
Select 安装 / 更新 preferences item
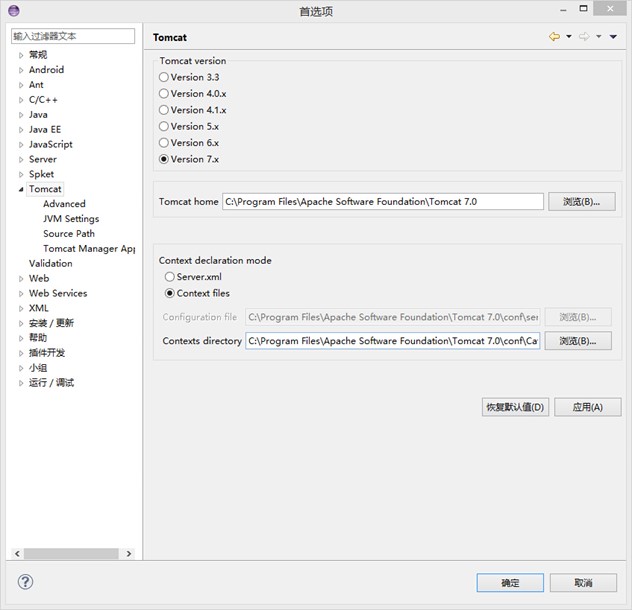(x=51, y=323)
